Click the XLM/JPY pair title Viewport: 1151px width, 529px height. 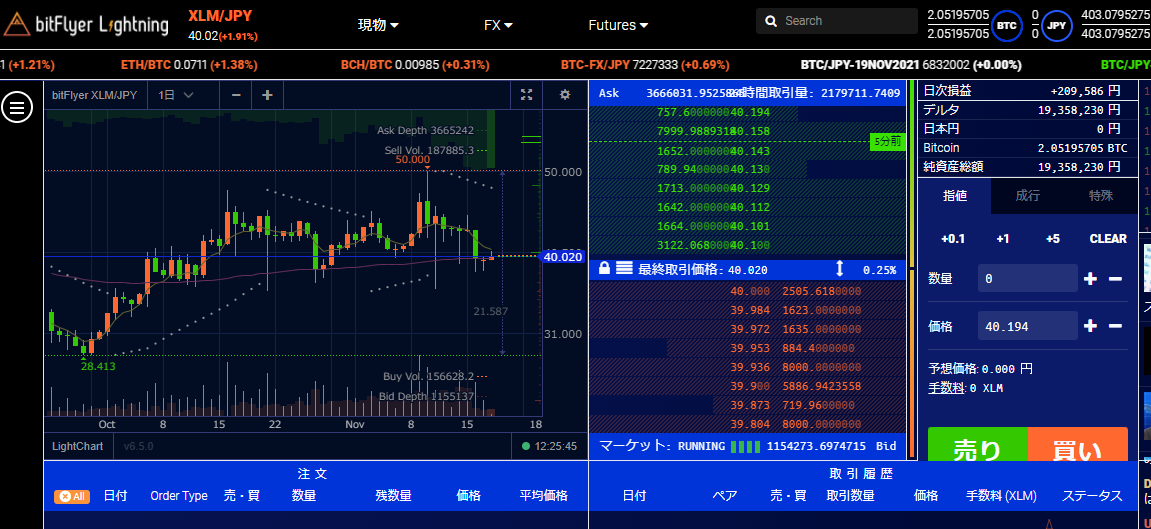[218, 15]
